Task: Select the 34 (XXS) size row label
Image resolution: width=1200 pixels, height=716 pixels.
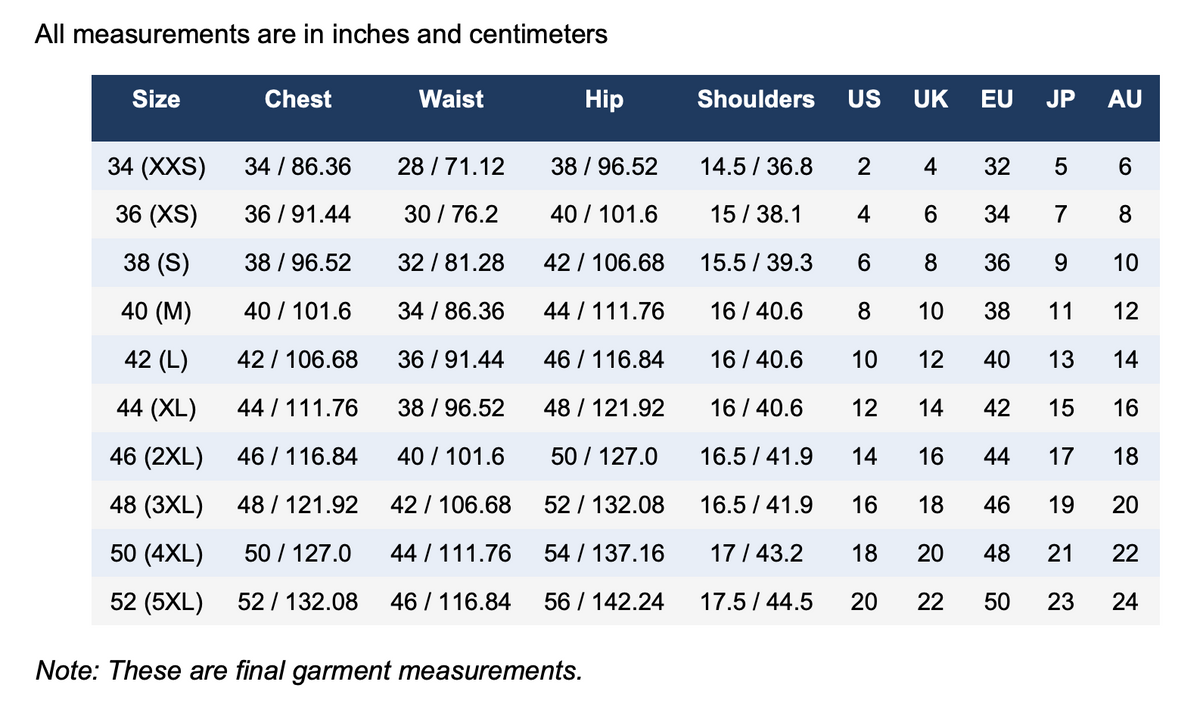Action: (156, 167)
